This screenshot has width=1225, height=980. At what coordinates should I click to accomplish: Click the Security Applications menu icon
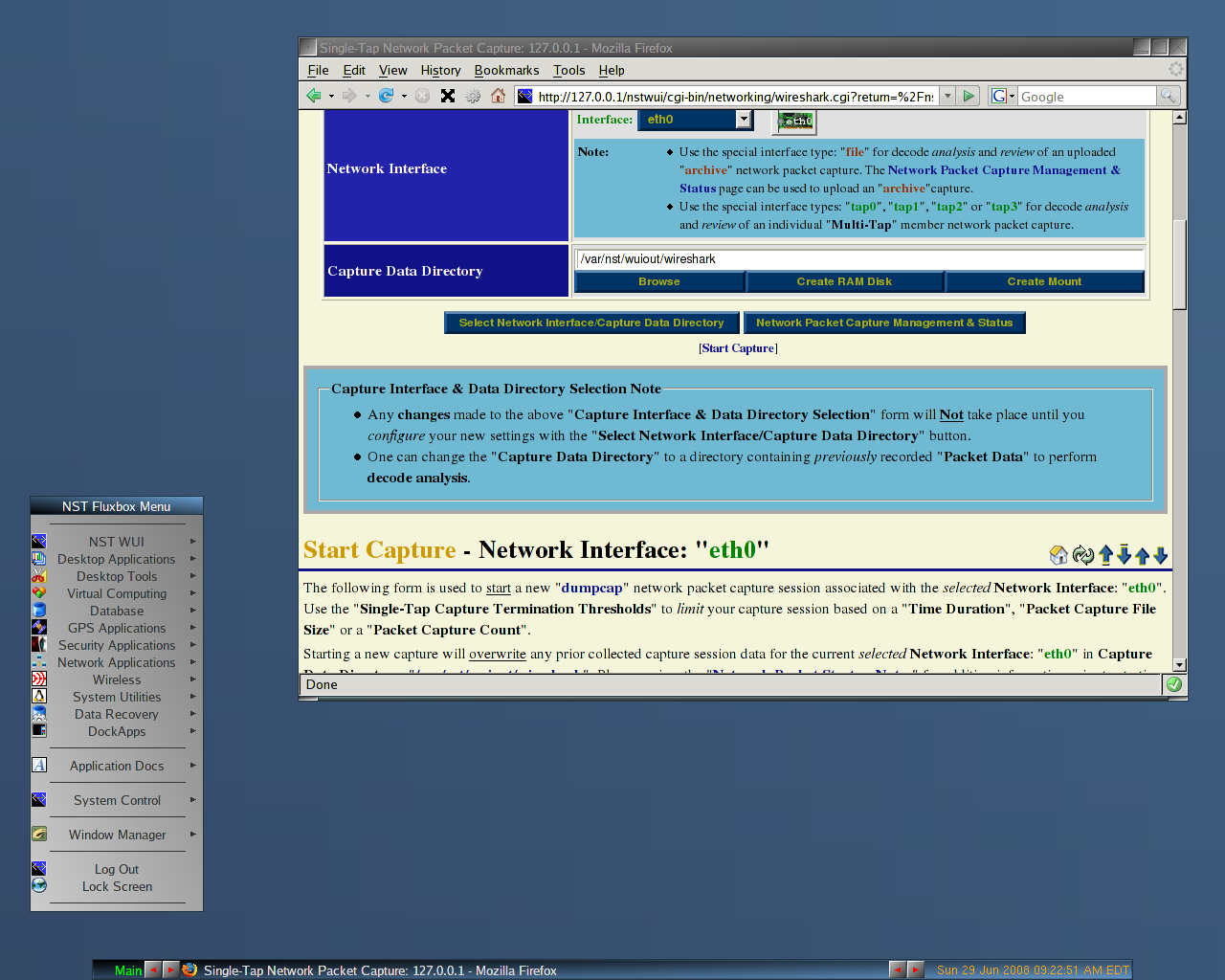coord(39,645)
